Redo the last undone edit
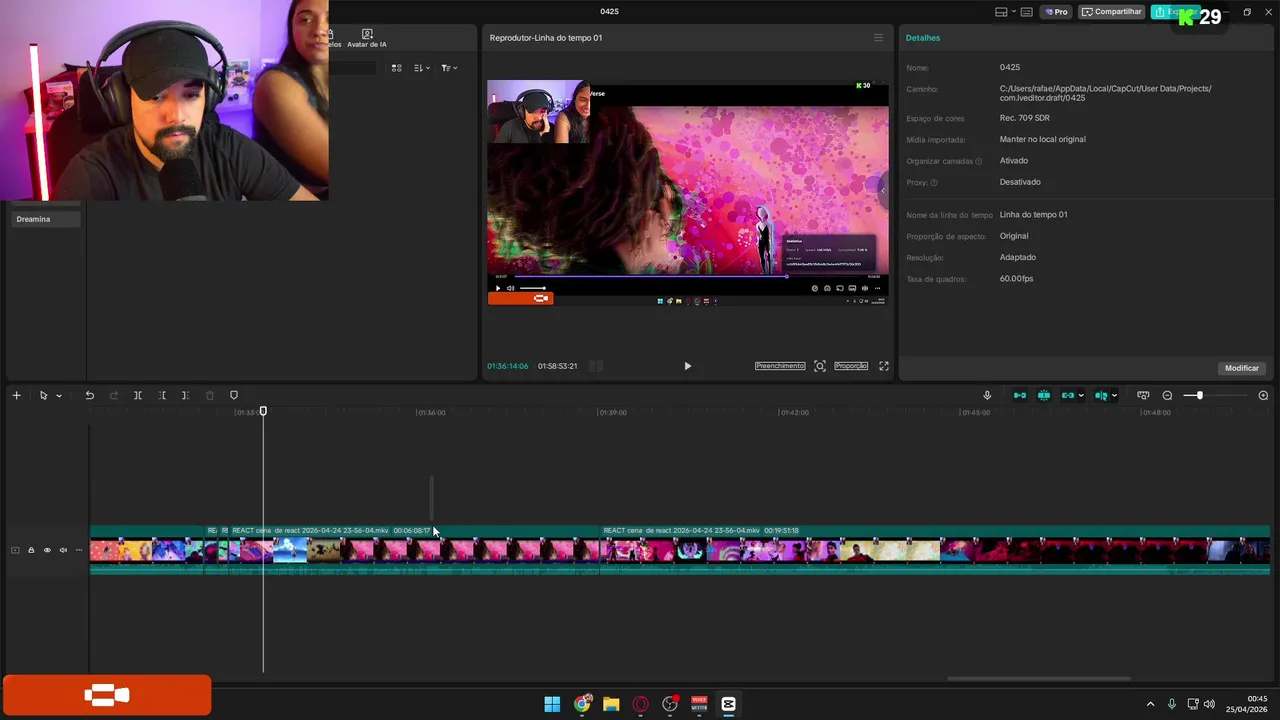Viewport: 1280px width, 720px height. click(113, 396)
